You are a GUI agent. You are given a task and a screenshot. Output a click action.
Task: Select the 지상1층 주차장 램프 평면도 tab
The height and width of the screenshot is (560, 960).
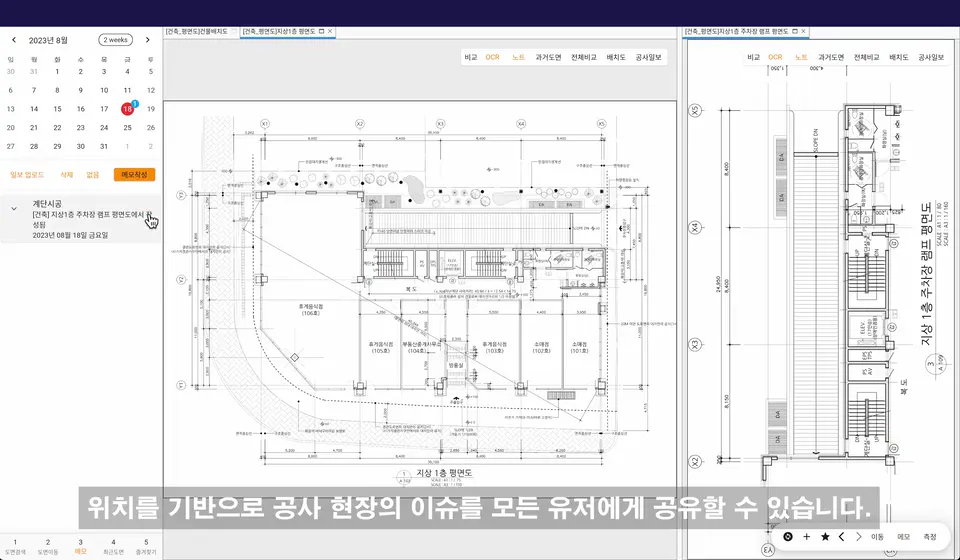coord(736,31)
